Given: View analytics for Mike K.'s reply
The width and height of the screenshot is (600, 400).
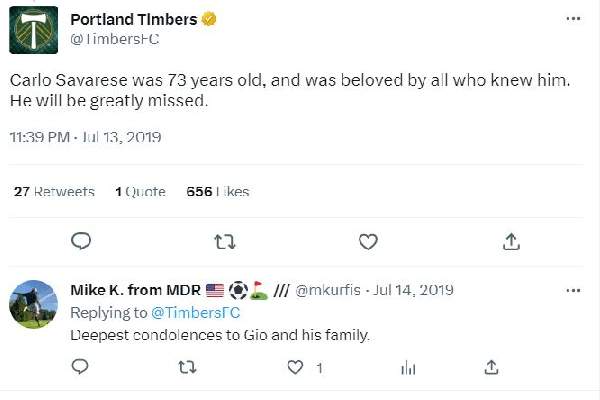Looking at the screenshot, I should pos(408,368).
